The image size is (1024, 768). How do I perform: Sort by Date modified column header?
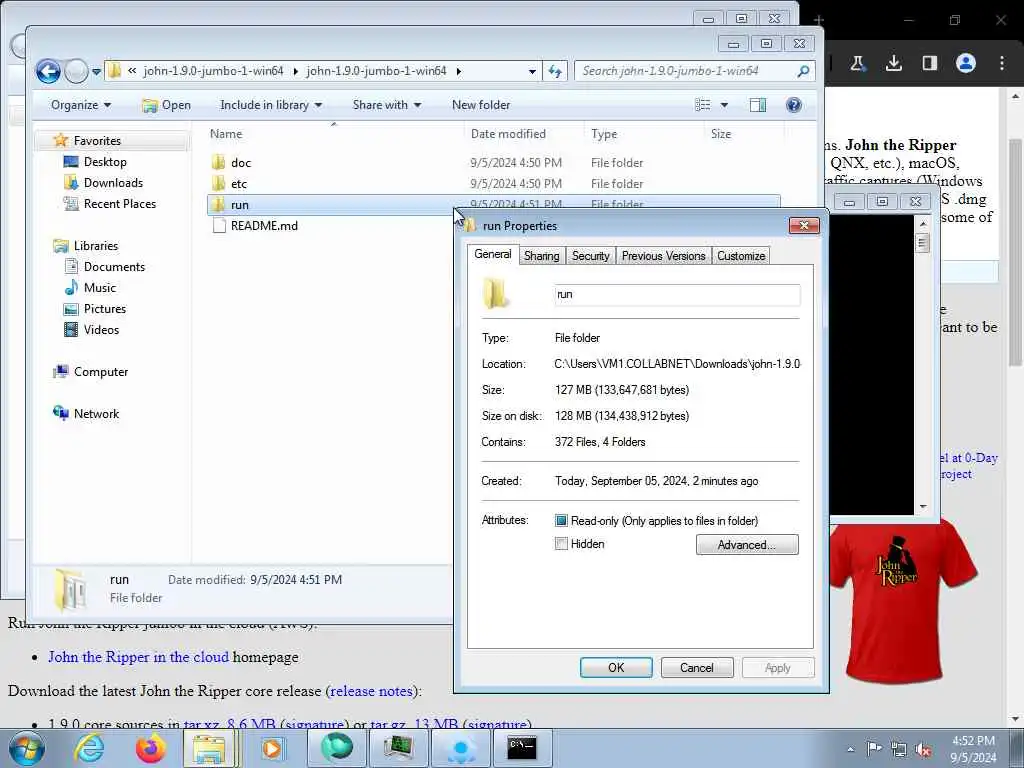point(508,134)
